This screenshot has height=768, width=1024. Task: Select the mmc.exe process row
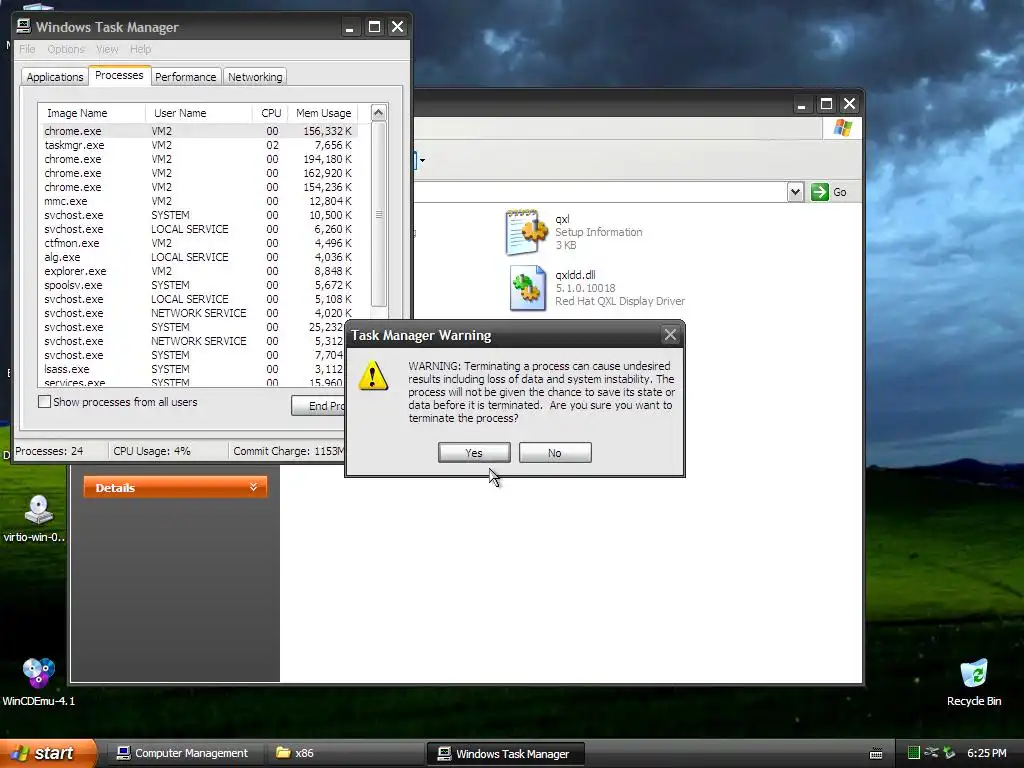pos(198,201)
